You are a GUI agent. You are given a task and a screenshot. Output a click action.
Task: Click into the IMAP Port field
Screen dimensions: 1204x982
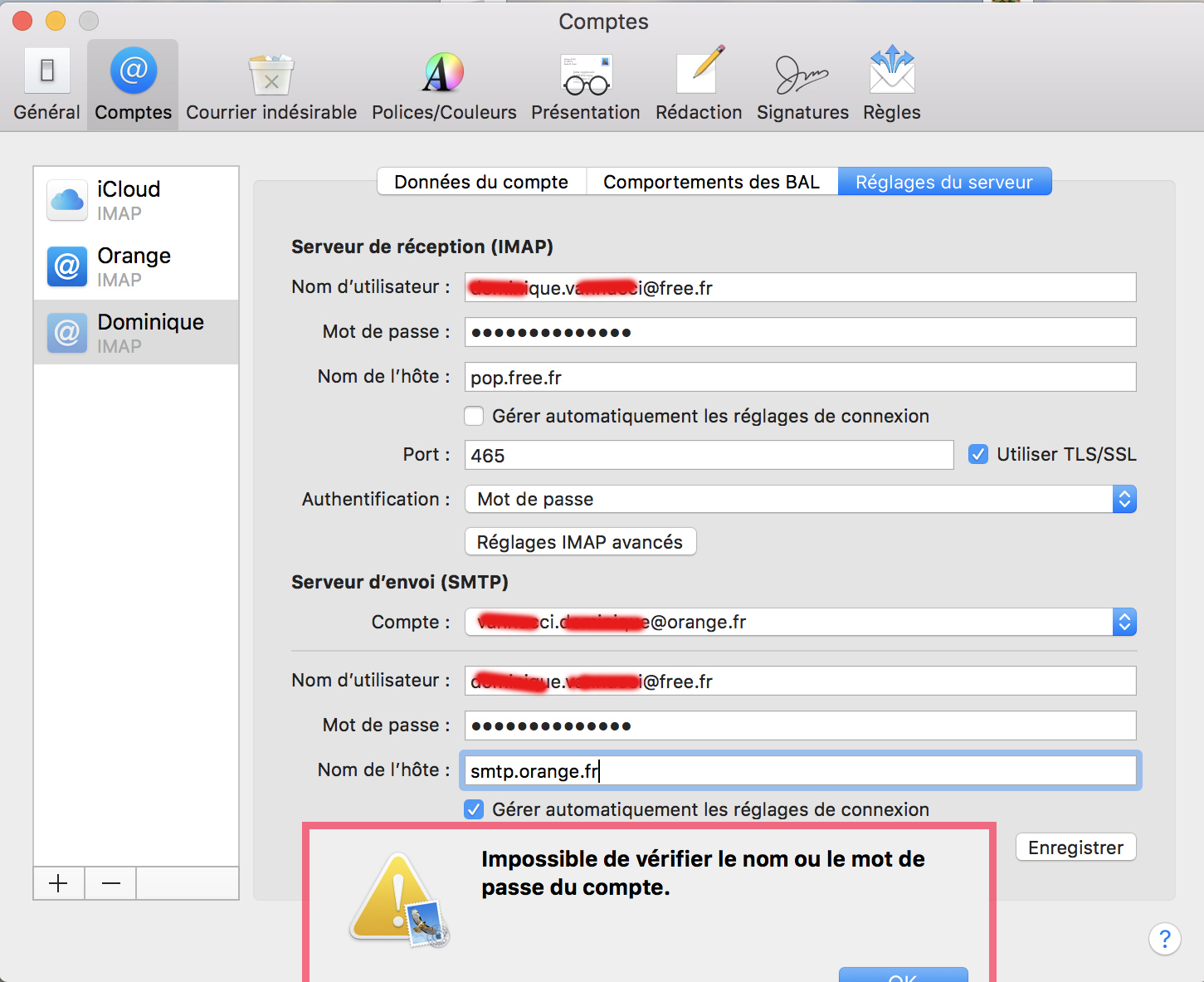pos(709,455)
